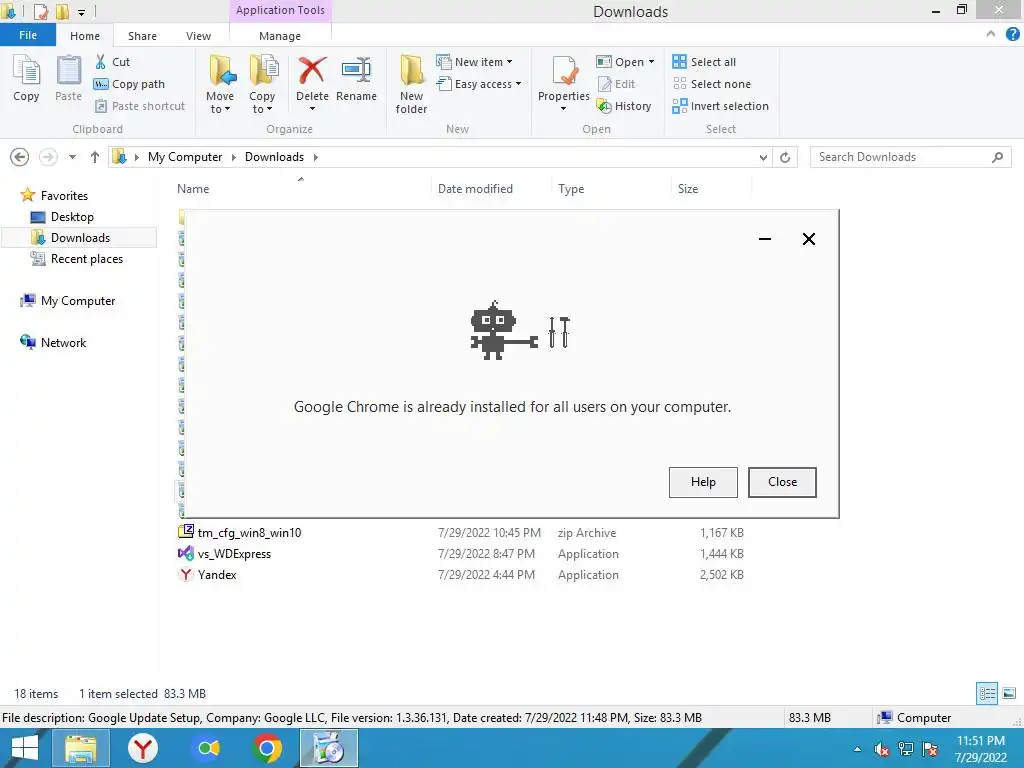Click Select none in ribbon
The image size is (1024, 768).
pyautogui.click(x=712, y=84)
